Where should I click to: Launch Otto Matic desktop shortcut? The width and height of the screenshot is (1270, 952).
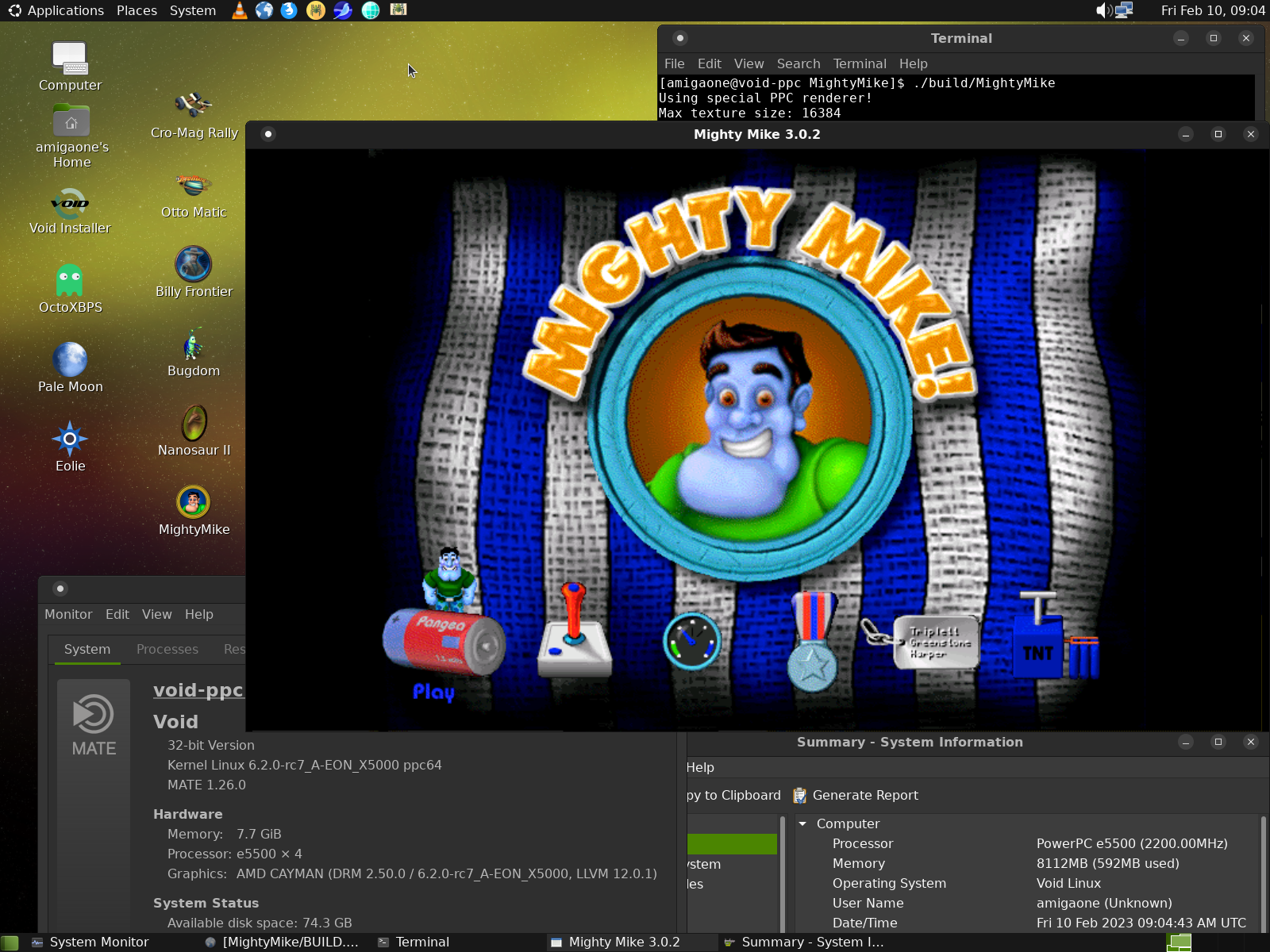coord(193,186)
